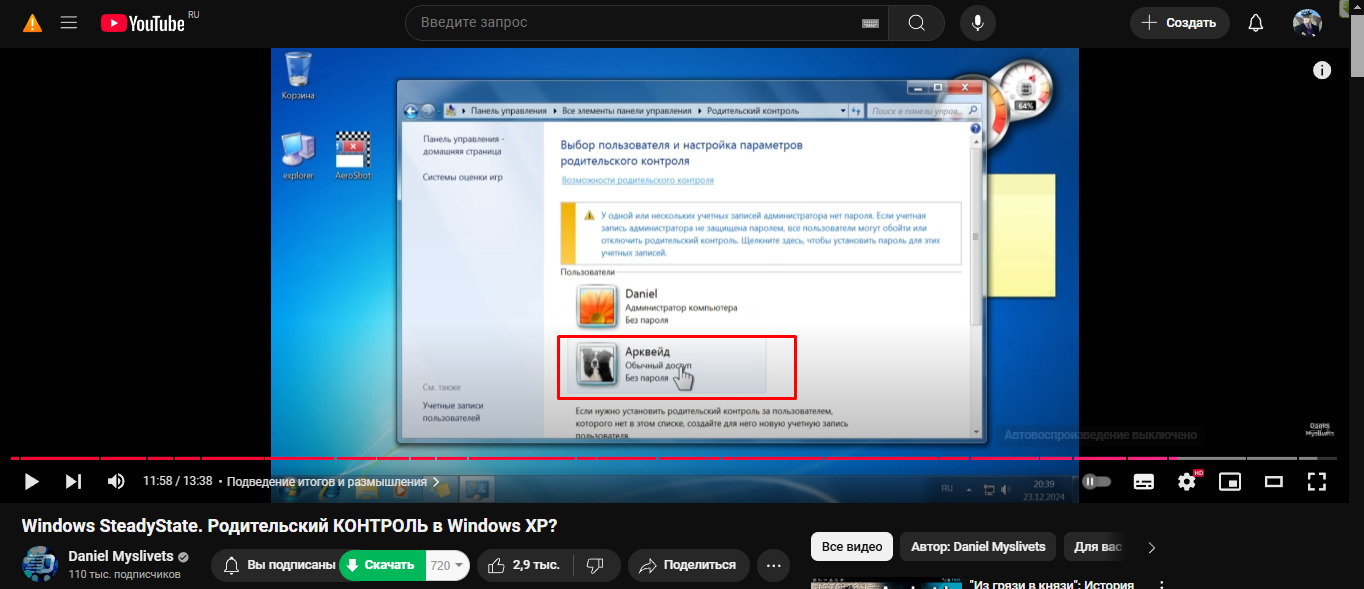Open the player settings gear
Screen dimensions: 1364x589
(1187, 481)
